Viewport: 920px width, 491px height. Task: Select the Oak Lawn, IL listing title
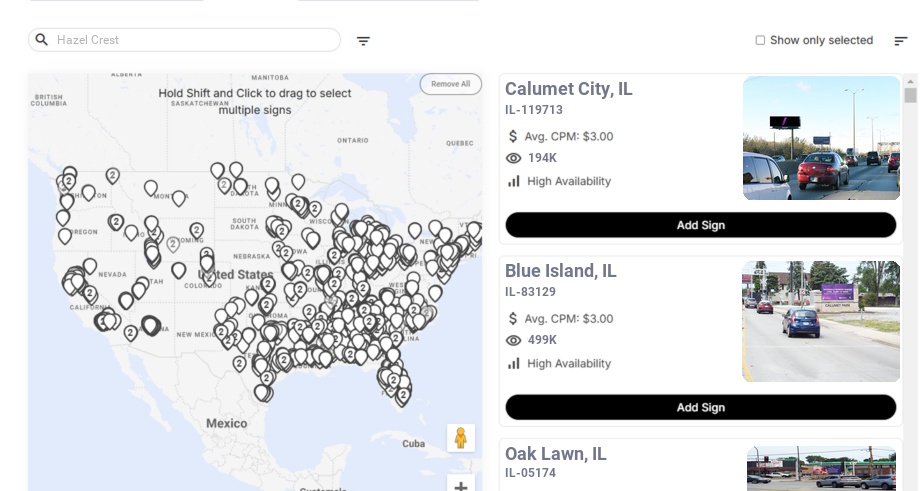(x=555, y=454)
